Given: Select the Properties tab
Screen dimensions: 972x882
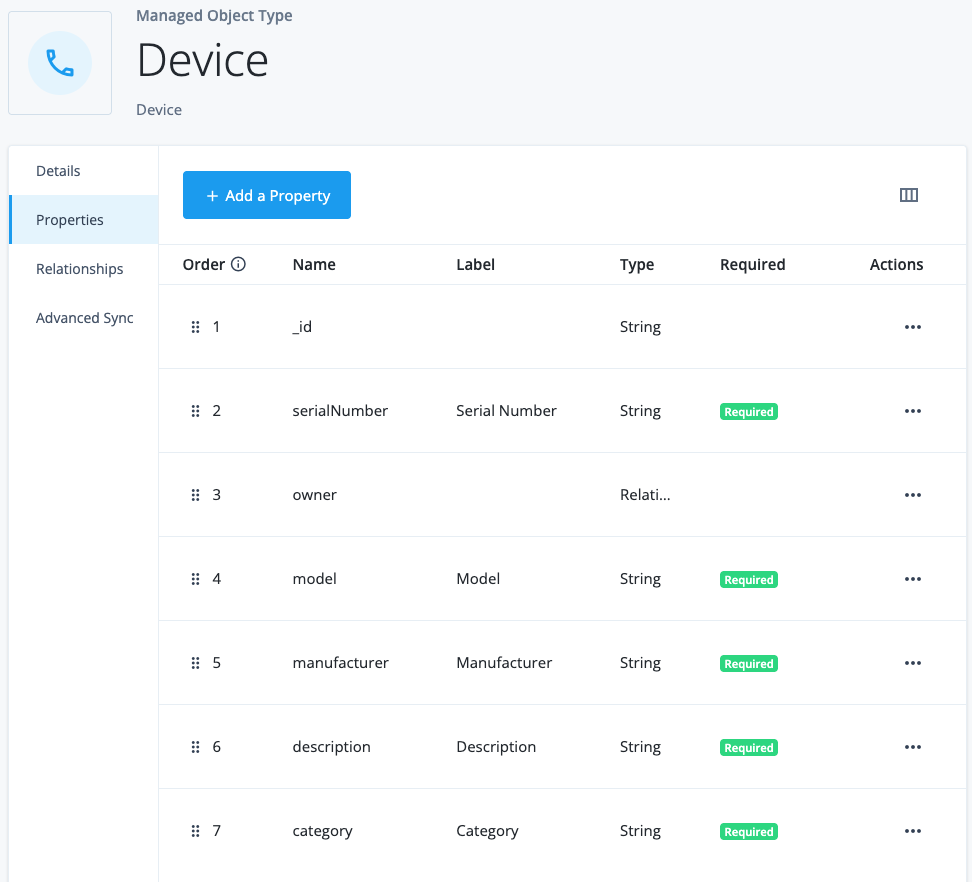Looking at the screenshot, I should click(84, 219).
